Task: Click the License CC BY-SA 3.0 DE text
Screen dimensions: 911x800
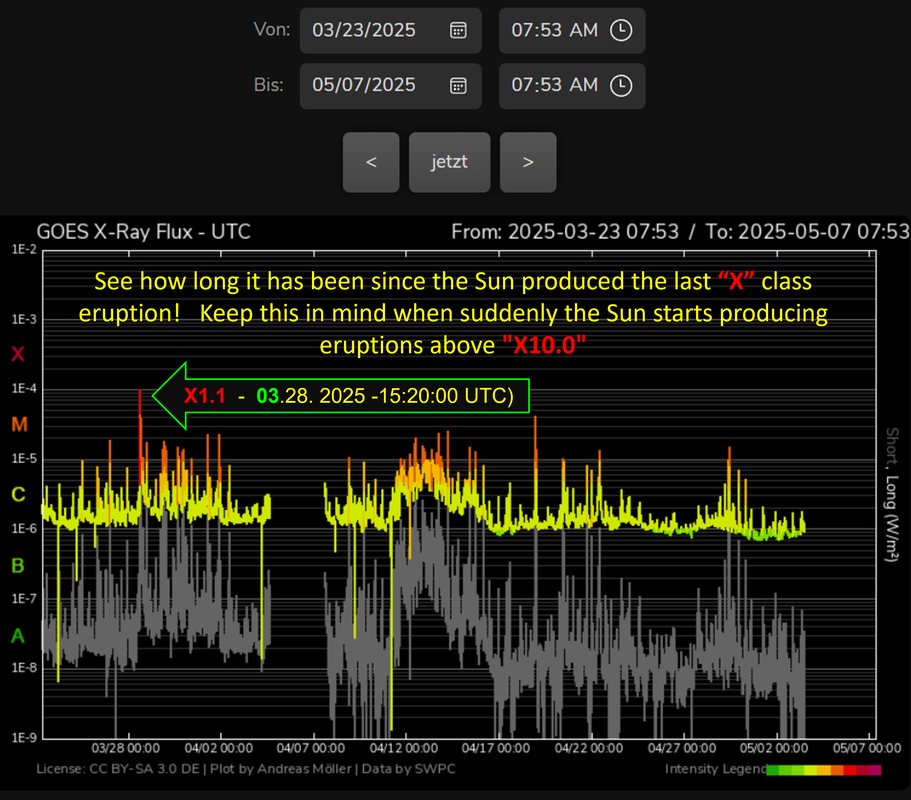Action: click(118, 769)
